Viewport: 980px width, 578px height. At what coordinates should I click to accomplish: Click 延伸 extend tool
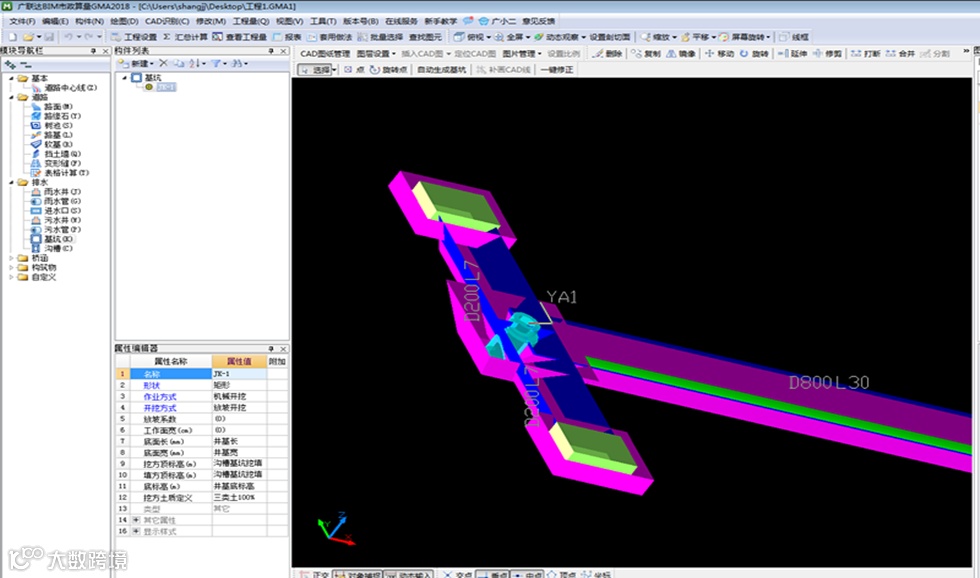[792, 54]
